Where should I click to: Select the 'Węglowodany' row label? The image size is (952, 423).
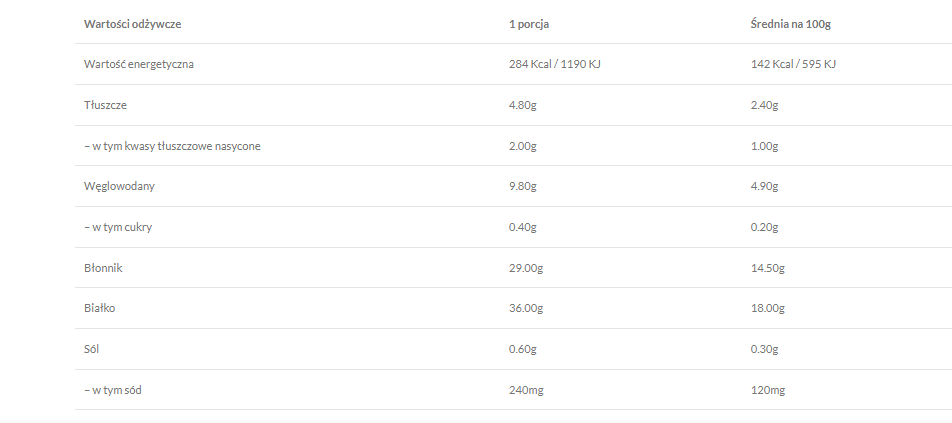tap(119, 186)
